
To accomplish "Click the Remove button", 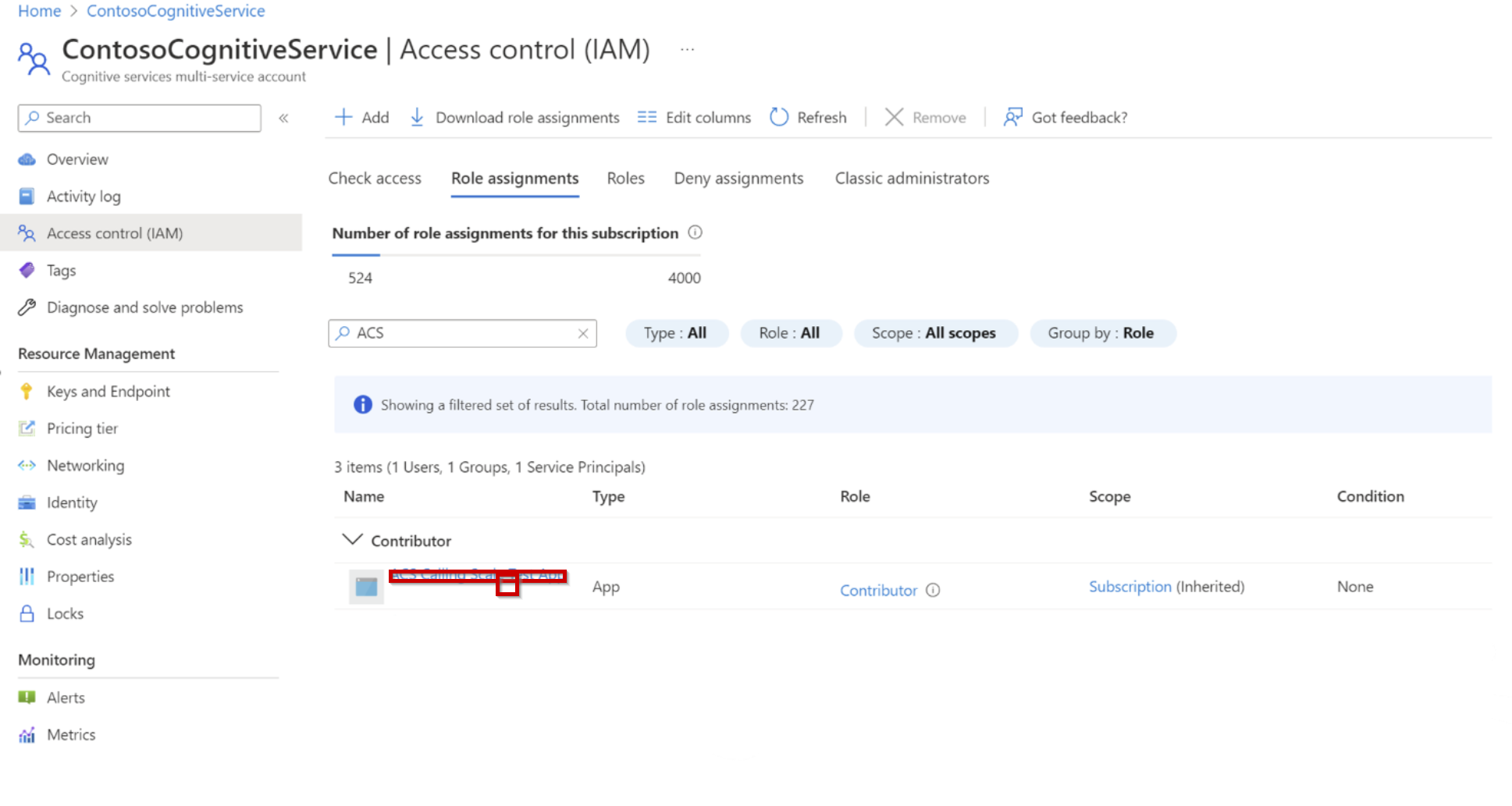I will [925, 117].
